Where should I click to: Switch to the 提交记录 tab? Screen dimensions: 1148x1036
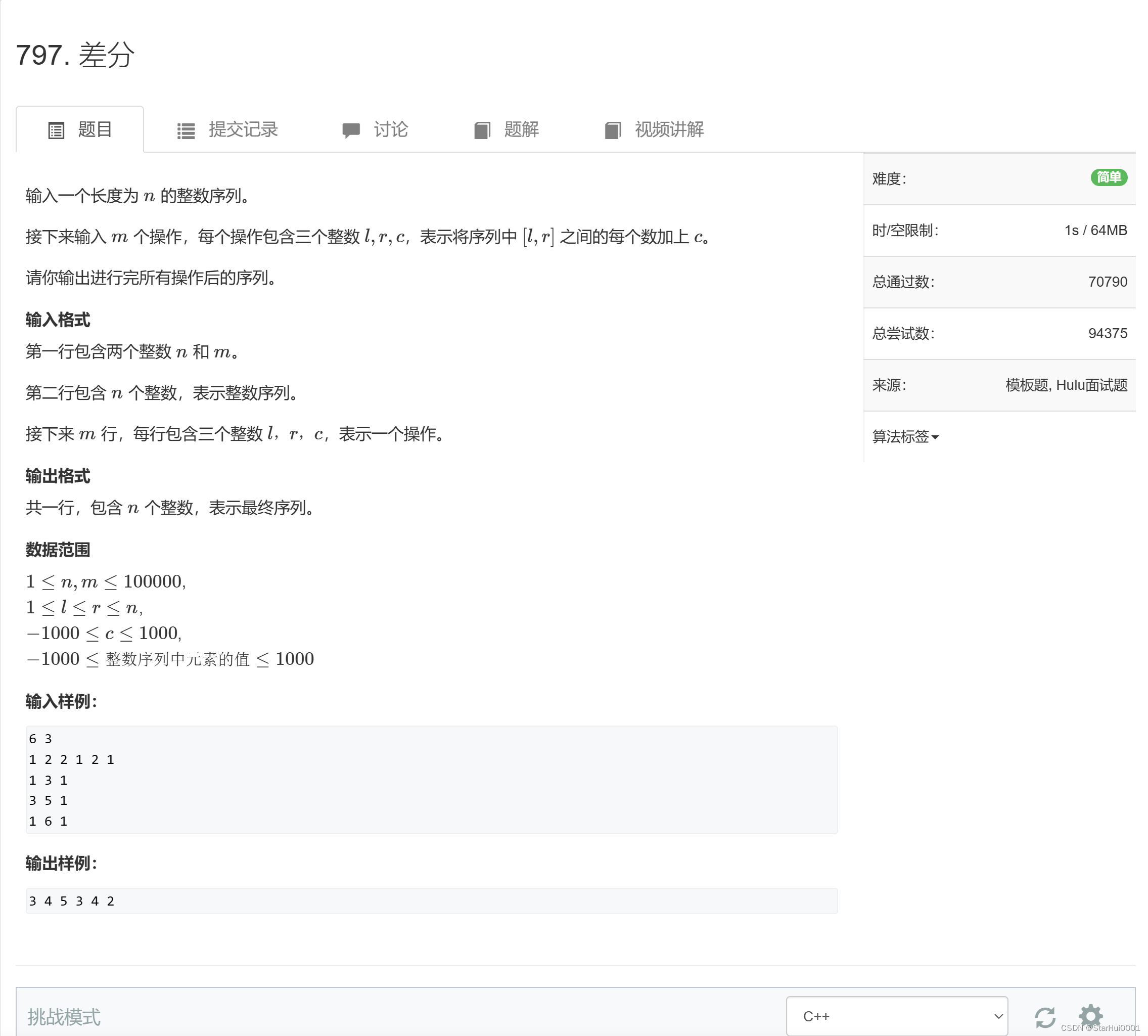243,130
